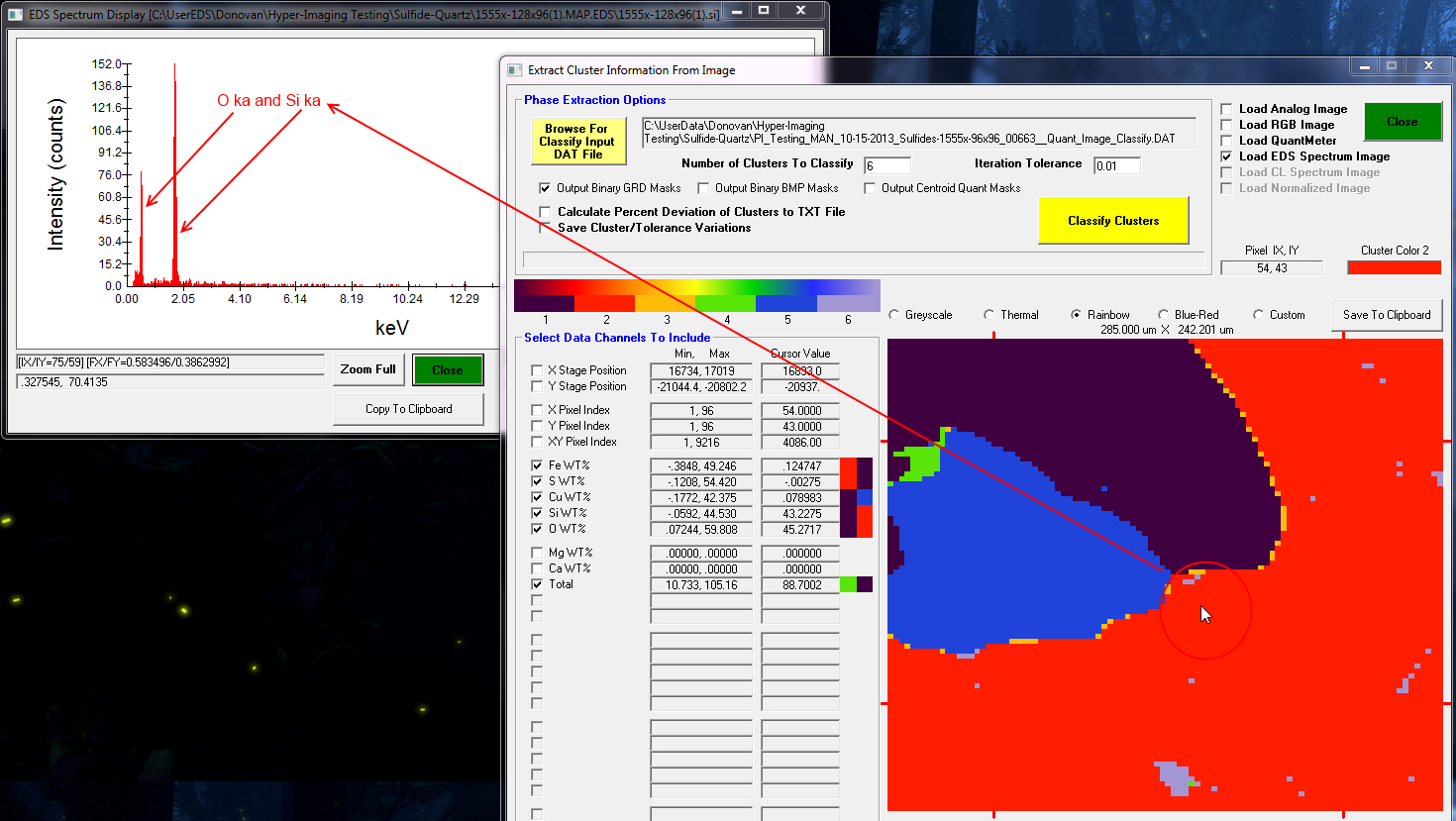This screenshot has height=821, width=1456.
Task: Toggle Output Binary GRD Masks checkbox
Action: click(545, 188)
